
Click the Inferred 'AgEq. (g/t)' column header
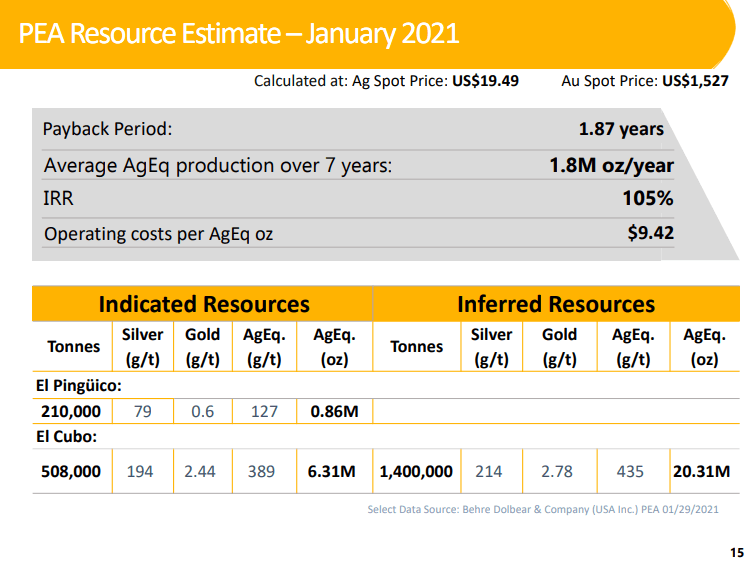click(x=633, y=347)
